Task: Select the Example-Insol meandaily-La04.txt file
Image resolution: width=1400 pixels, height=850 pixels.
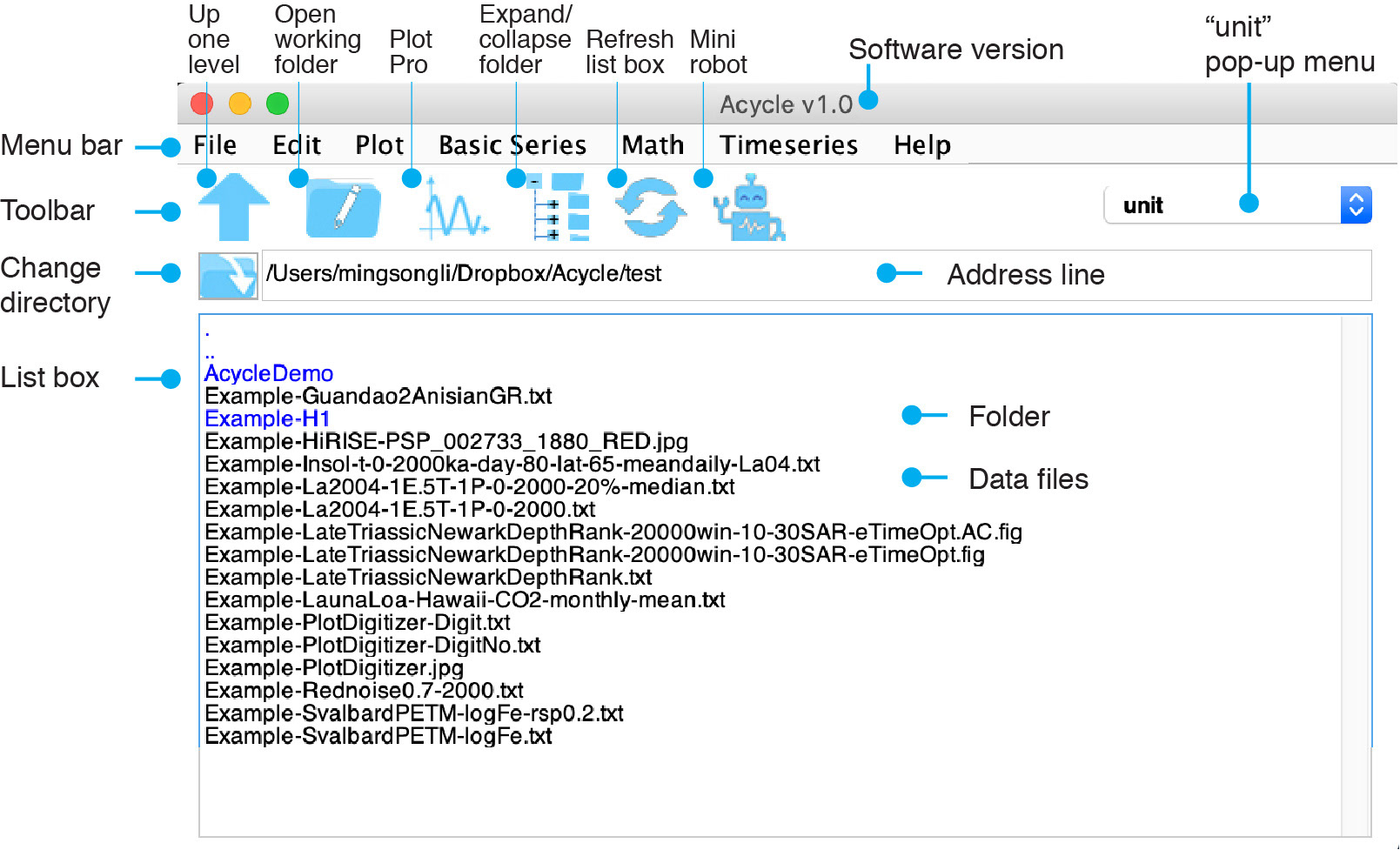Action: pyautogui.click(x=512, y=464)
